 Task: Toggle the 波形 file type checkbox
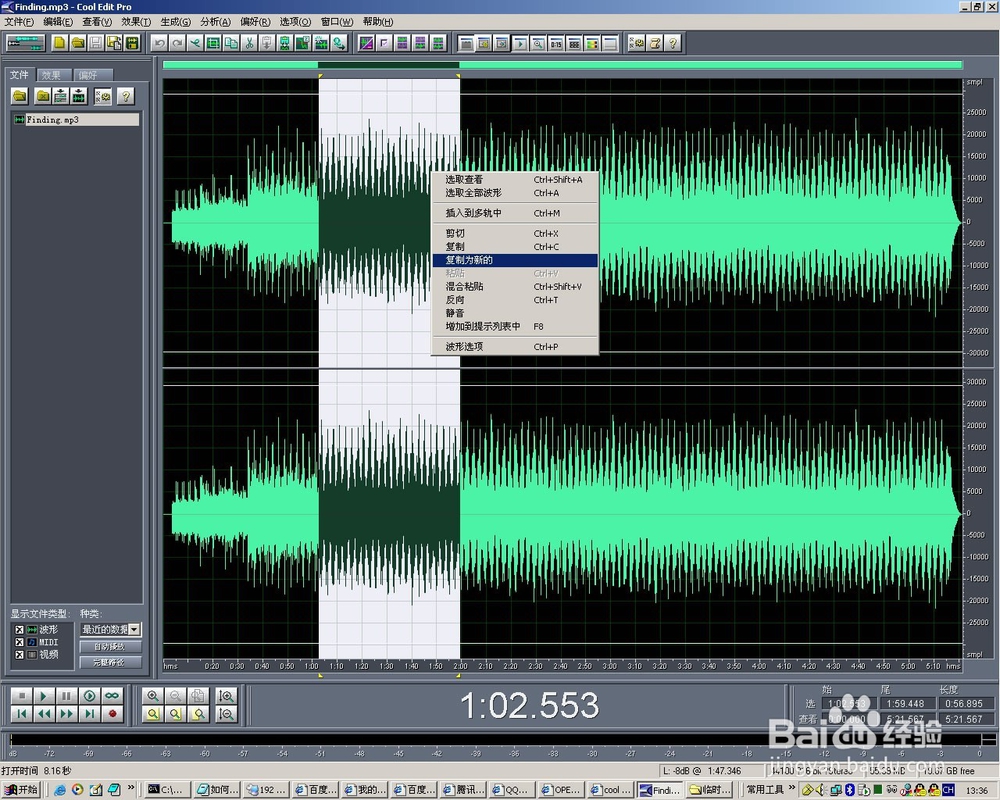(x=19, y=630)
